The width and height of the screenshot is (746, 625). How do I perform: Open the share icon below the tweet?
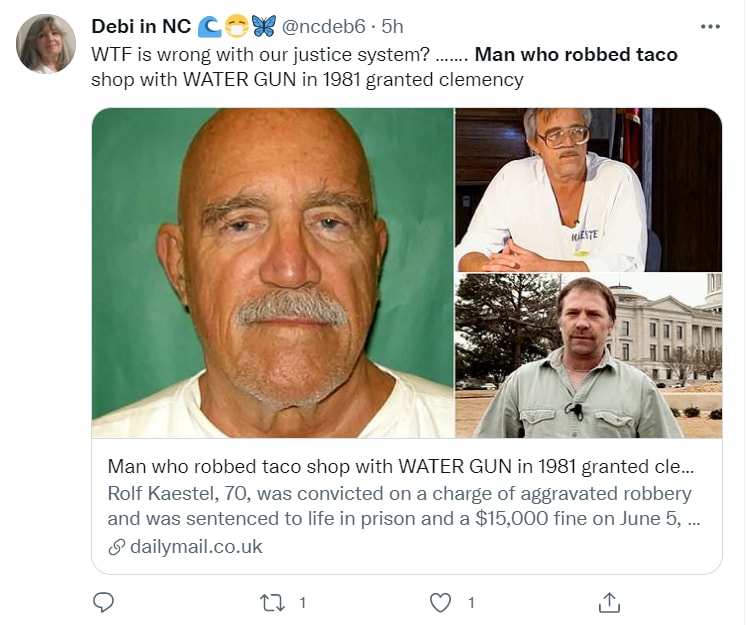coord(609,602)
